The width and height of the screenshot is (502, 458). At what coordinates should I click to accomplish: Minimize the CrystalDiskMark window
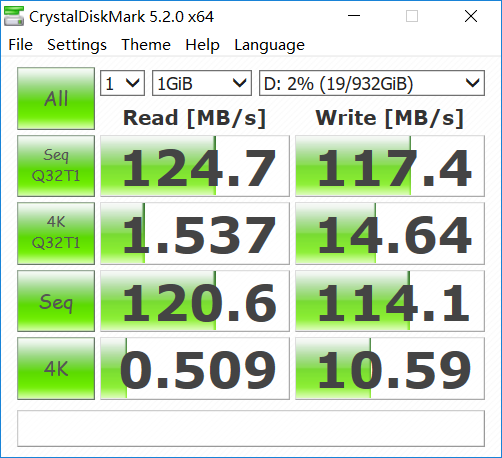click(354, 16)
